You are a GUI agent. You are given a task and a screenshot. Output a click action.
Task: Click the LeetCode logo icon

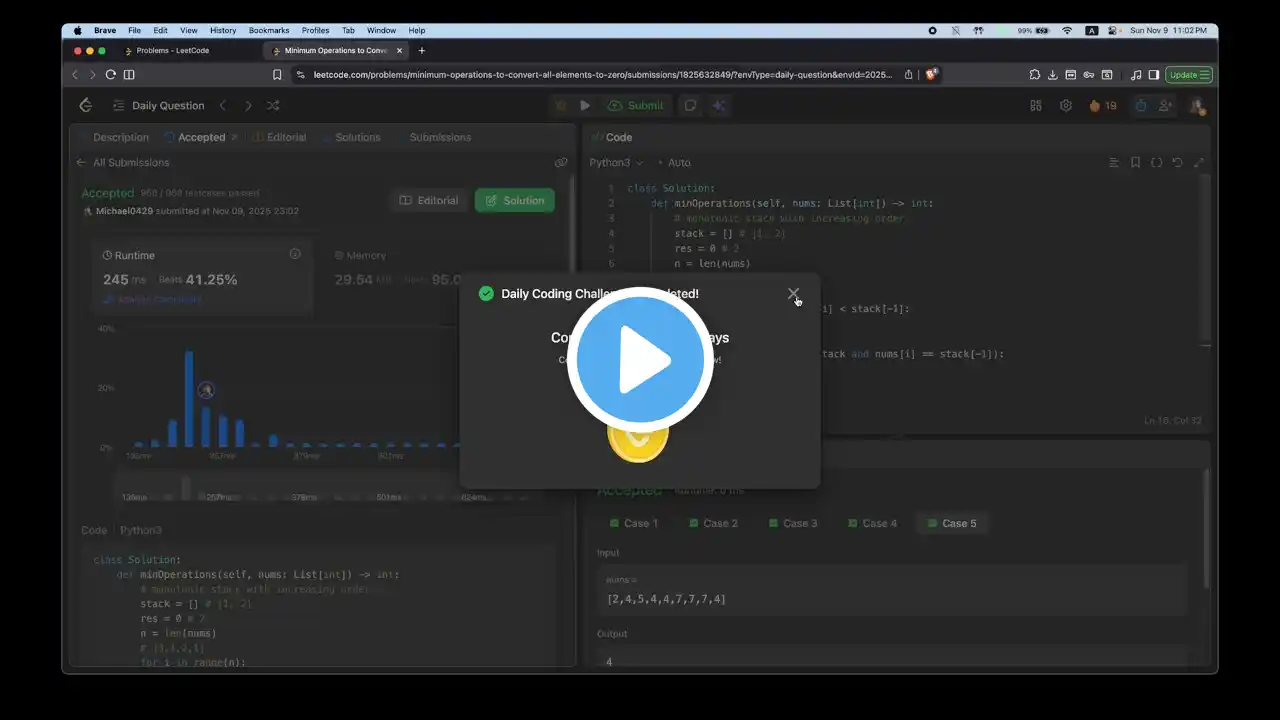[85, 105]
